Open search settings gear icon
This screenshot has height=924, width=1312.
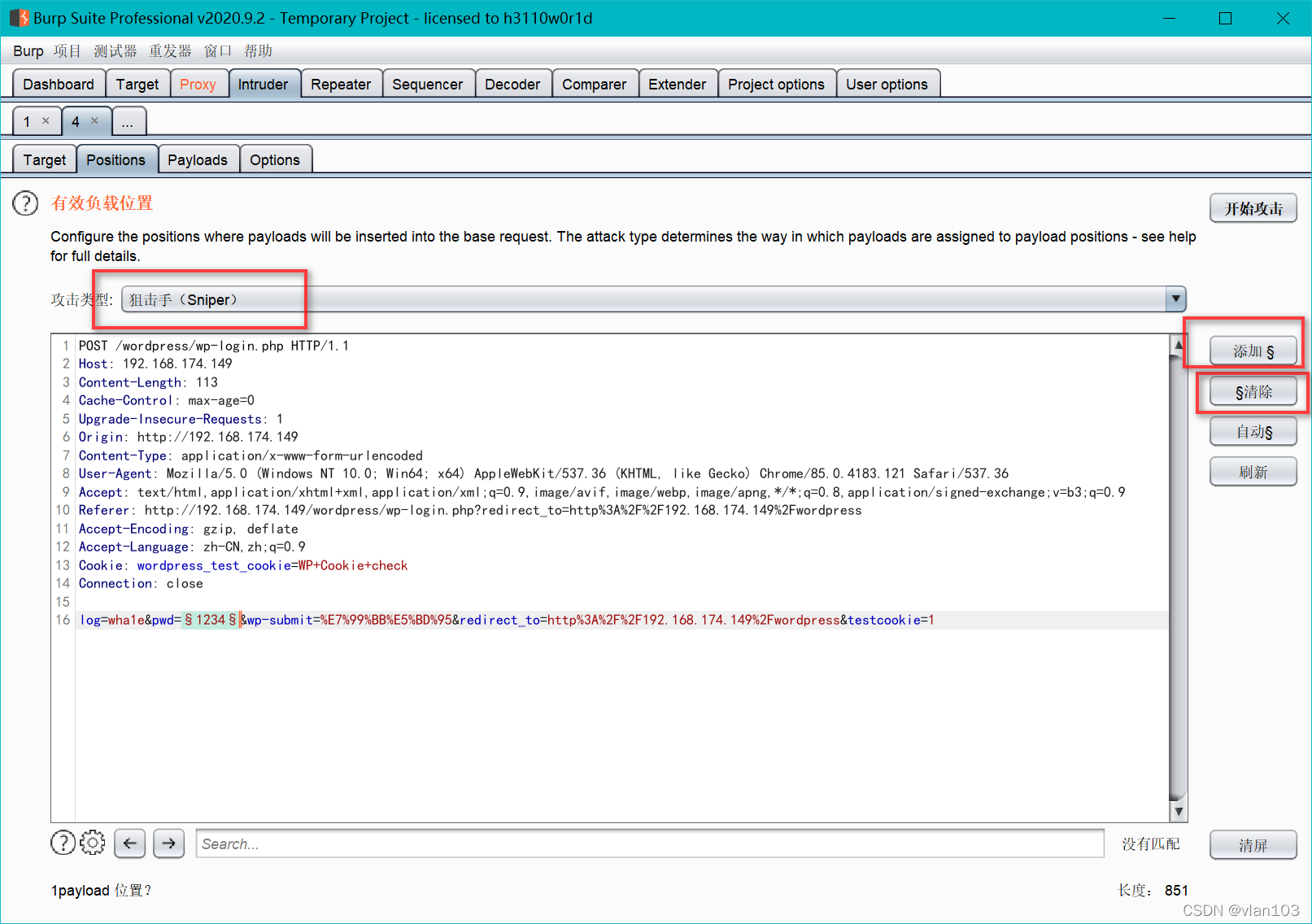coord(93,843)
